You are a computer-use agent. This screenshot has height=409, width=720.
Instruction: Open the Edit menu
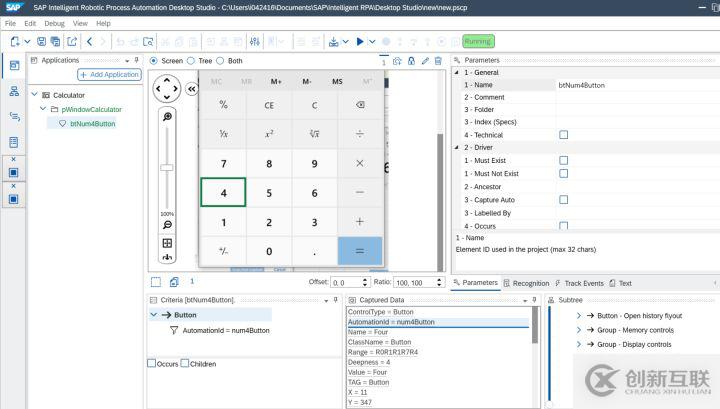click(30, 23)
